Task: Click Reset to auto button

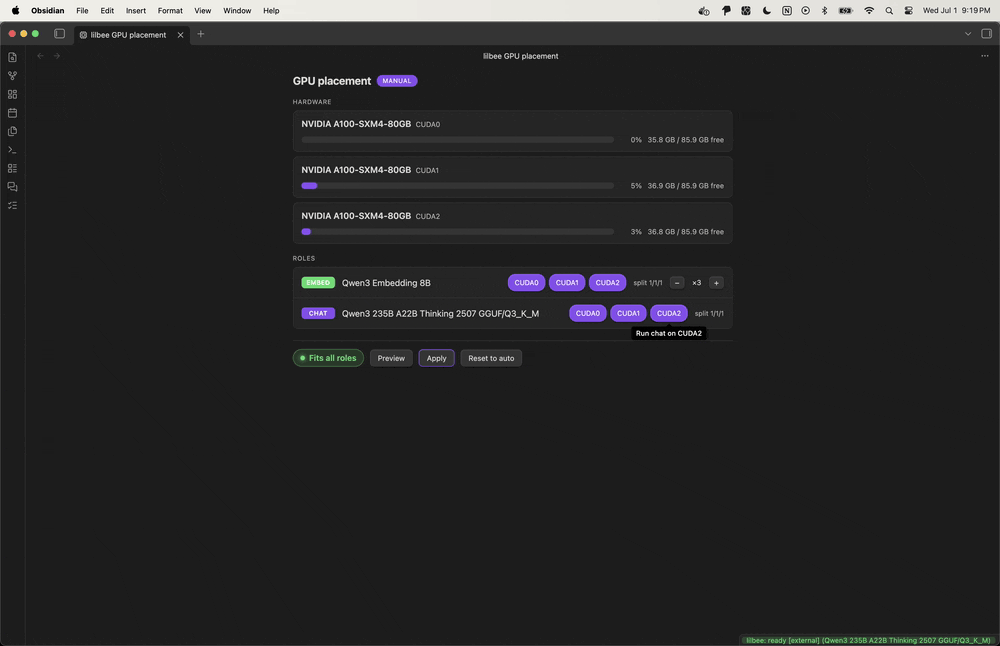Action: (491, 358)
